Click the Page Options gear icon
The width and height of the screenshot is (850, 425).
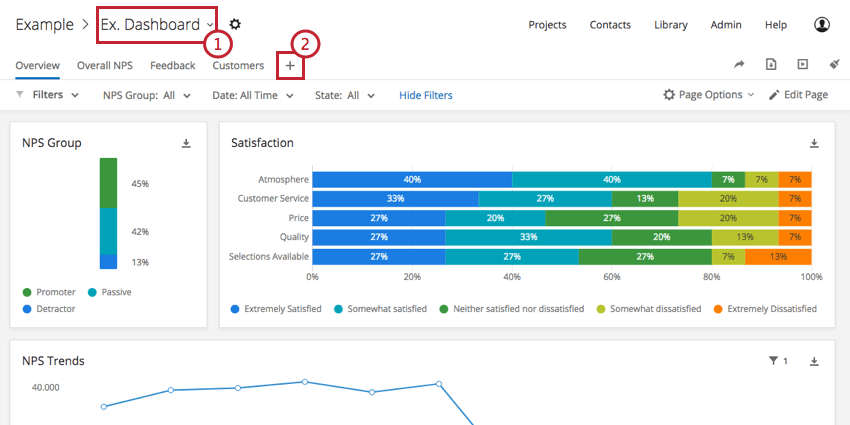pyautogui.click(x=669, y=95)
